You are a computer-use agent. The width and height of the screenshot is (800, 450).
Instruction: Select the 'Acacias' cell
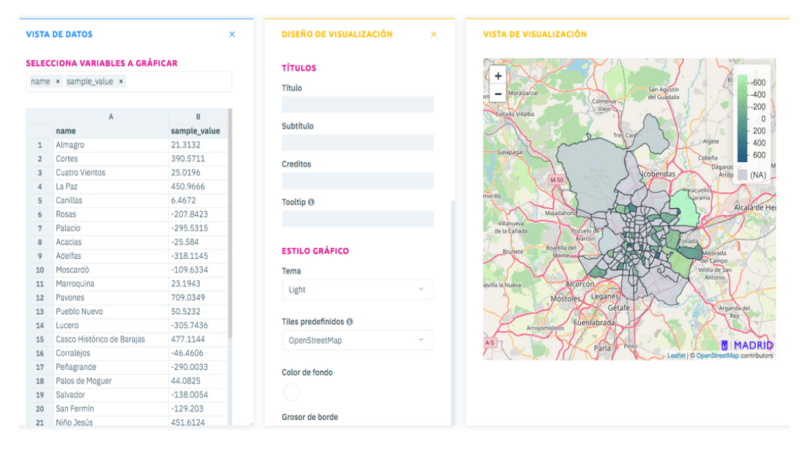pos(111,242)
